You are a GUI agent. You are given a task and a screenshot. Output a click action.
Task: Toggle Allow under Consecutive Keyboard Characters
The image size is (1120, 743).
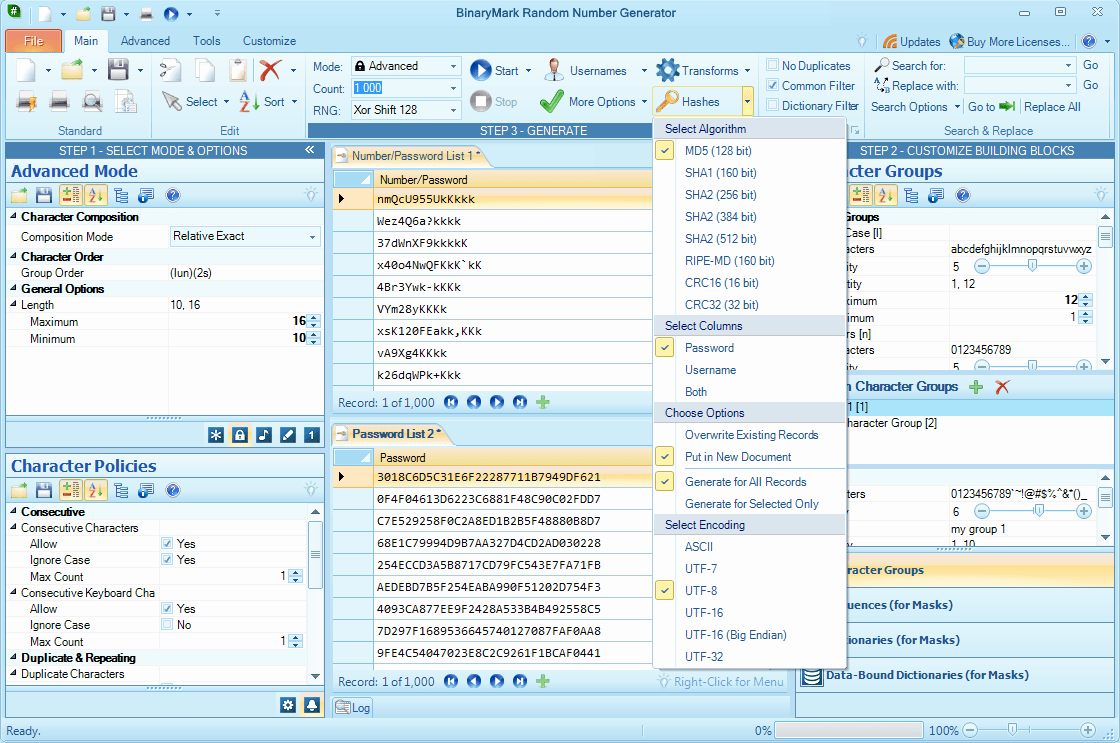(x=166, y=608)
